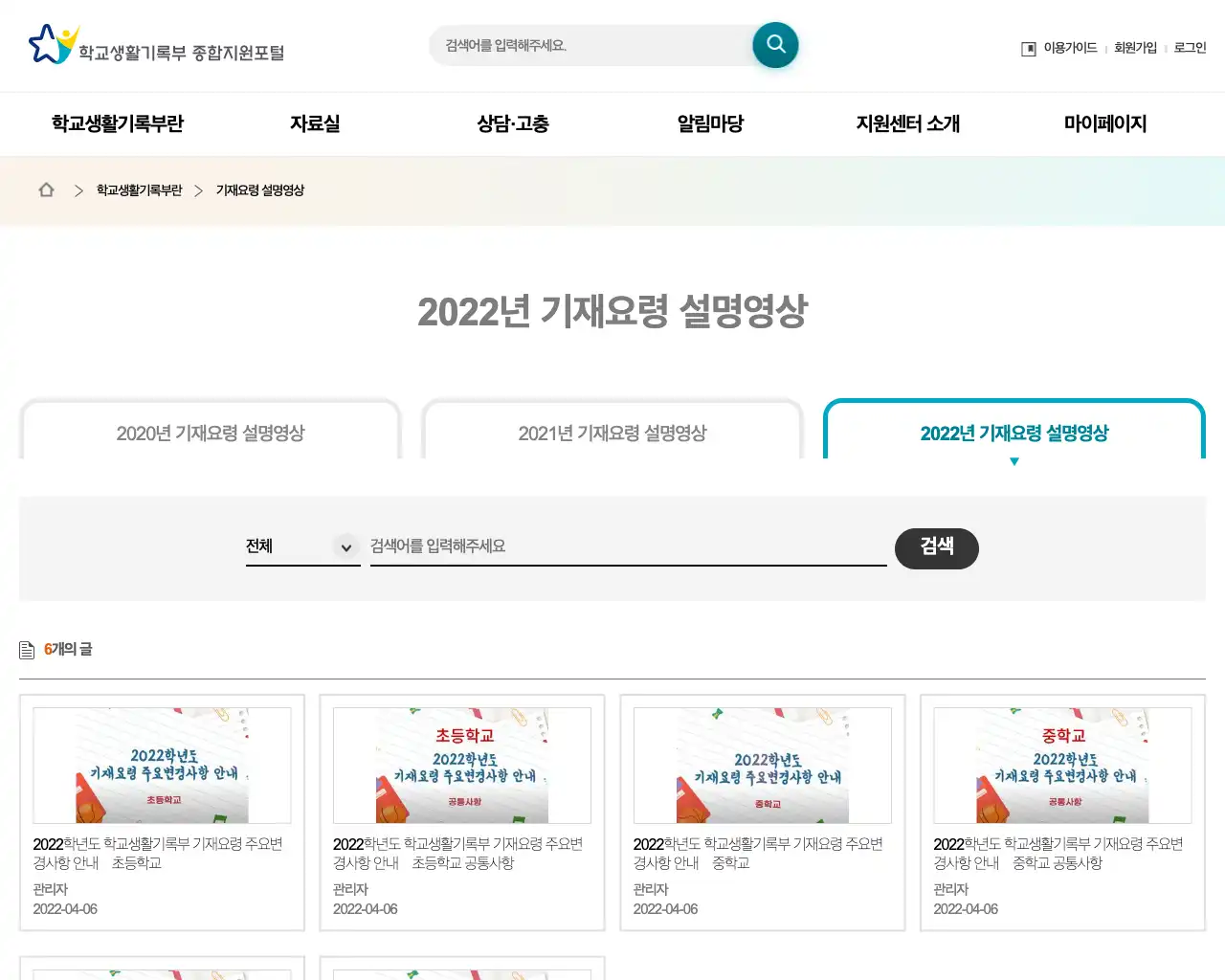Open the 중학교 video thumbnail

[x=763, y=766]
